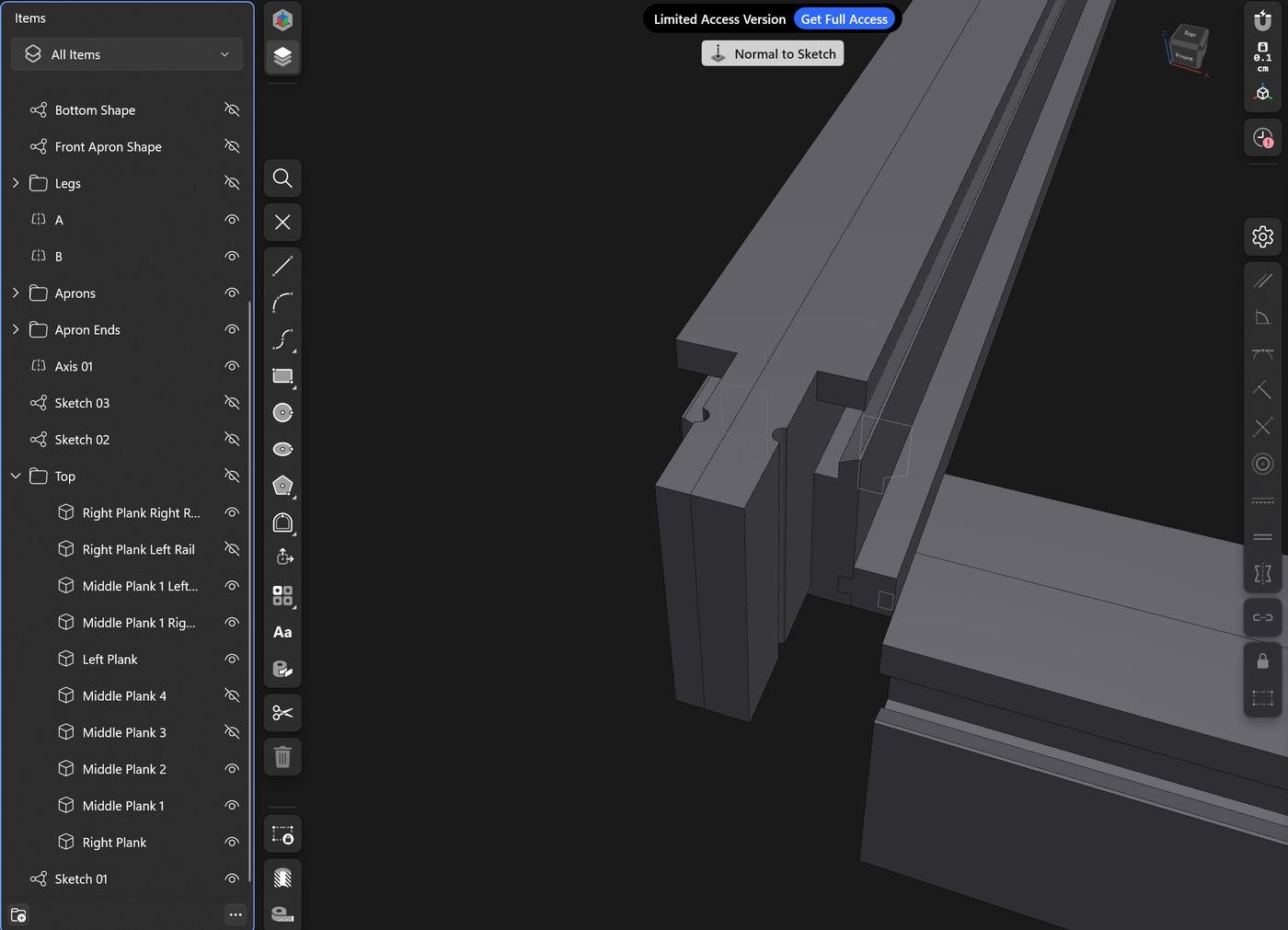Click the orientation cube Top face
This screenshot has width=1288, height=930.
pyautogui.click(x=1190, y=34)
